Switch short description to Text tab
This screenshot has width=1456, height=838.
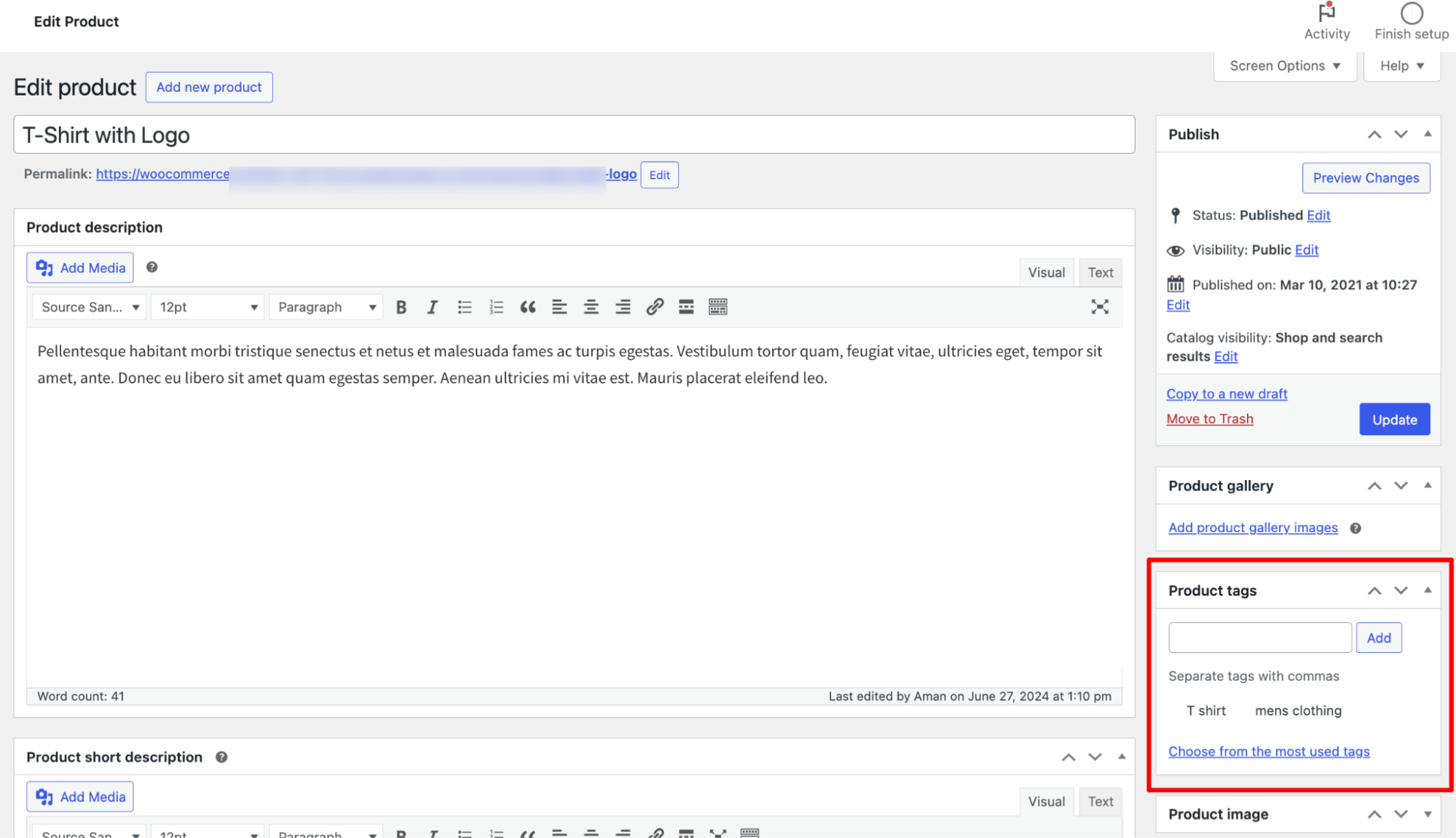pos(1101,802)
